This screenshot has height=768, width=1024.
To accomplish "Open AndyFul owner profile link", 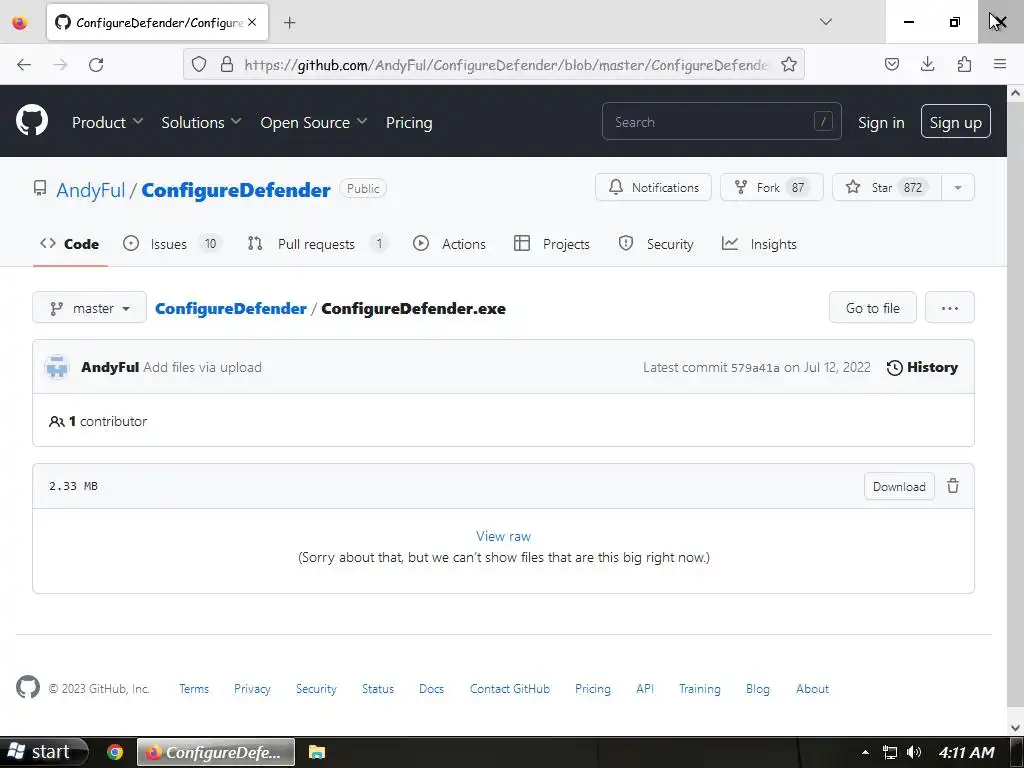I will pos(90,190).
